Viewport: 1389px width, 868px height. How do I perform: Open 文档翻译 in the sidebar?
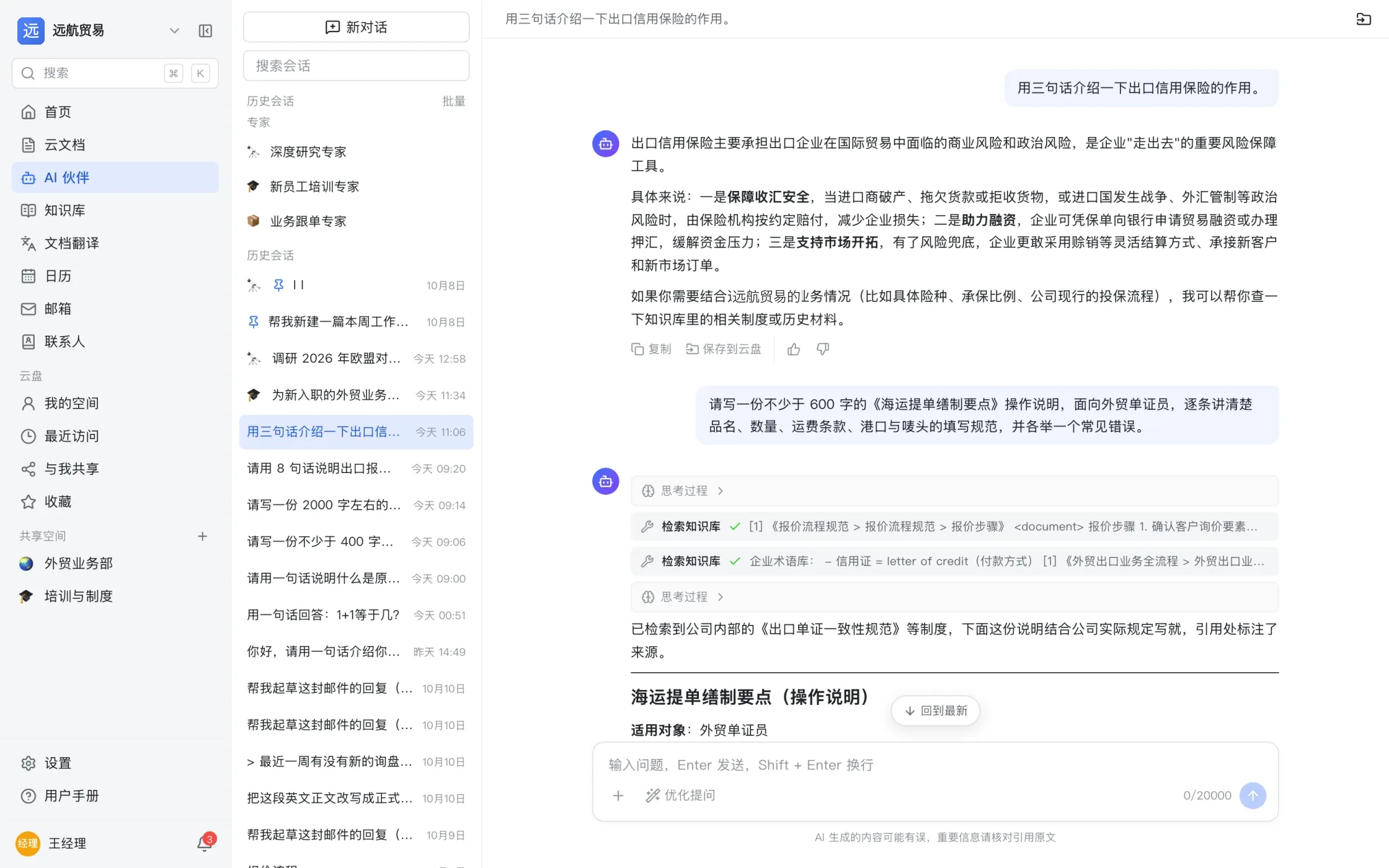[115, 244]
